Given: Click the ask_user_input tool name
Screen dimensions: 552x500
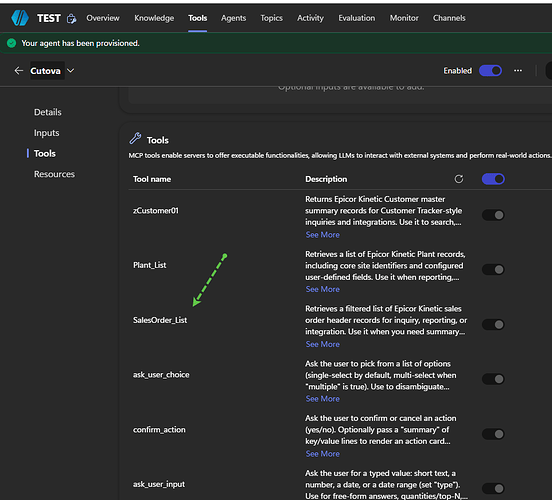Looking at the screenshot, I should [159, 484].
